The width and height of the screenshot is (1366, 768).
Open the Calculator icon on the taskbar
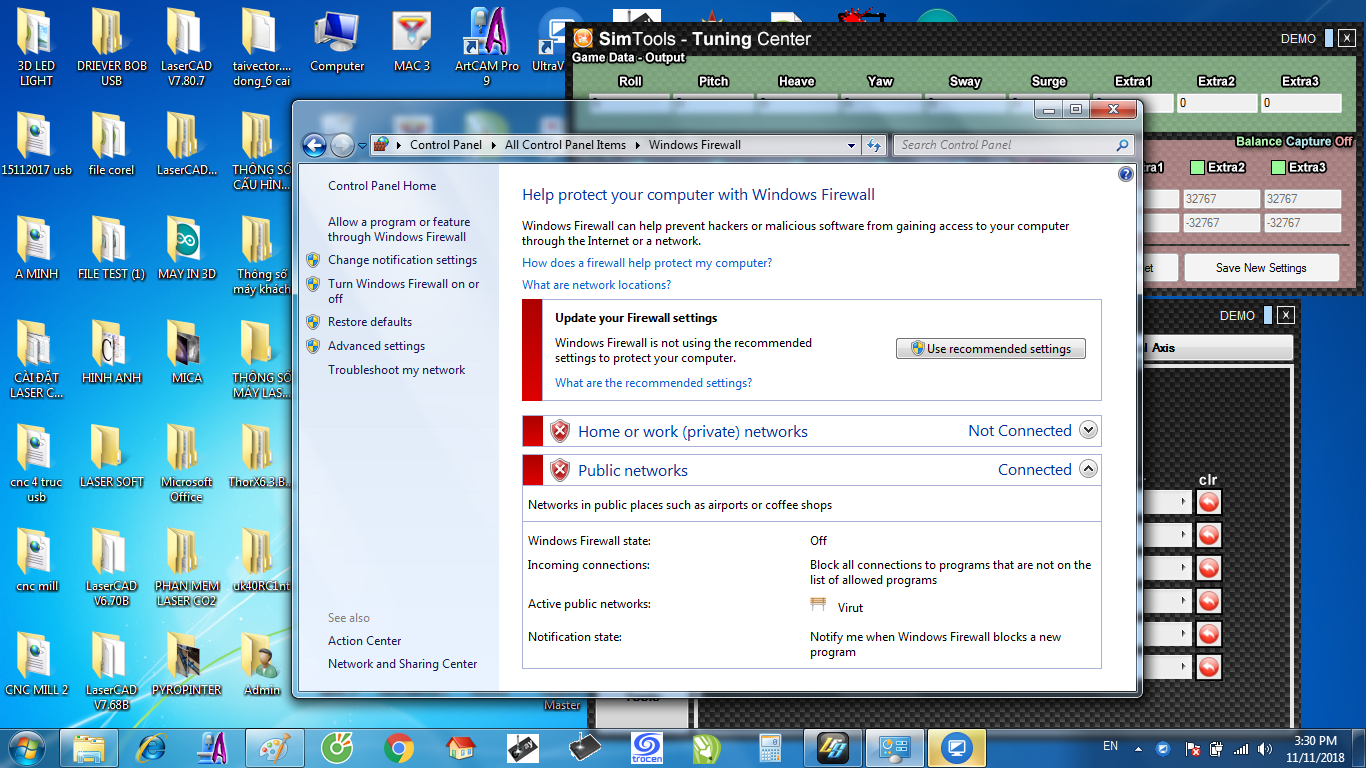coord(770,747)
